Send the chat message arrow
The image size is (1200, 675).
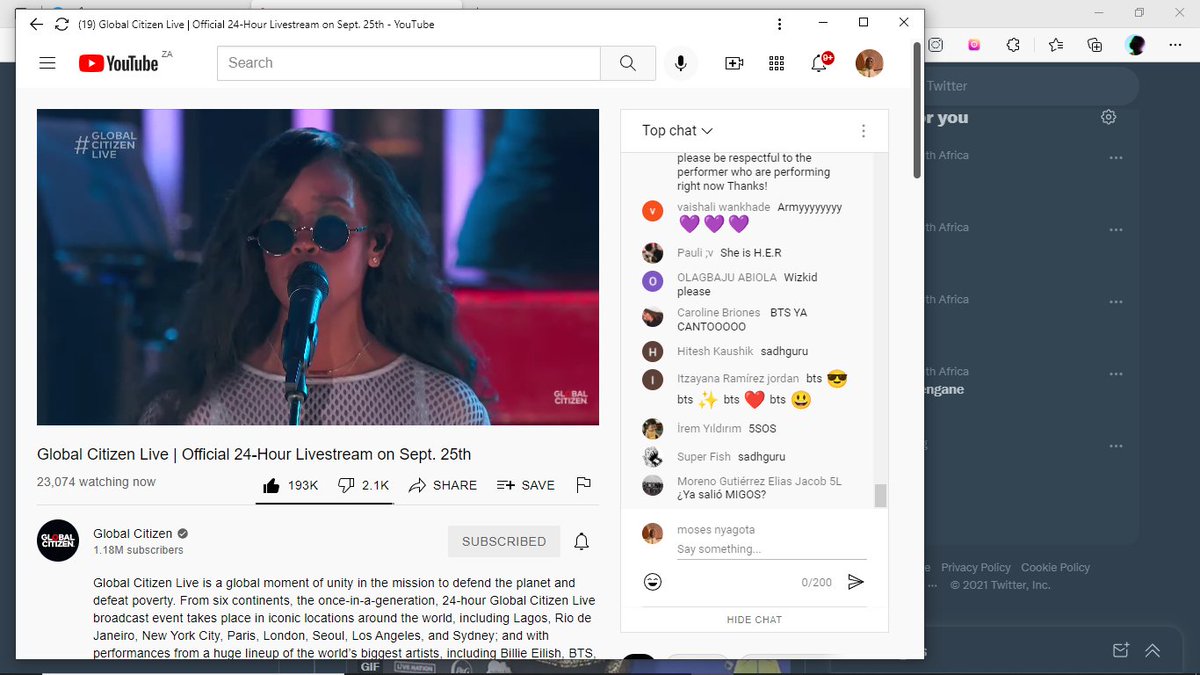(855, 582)
